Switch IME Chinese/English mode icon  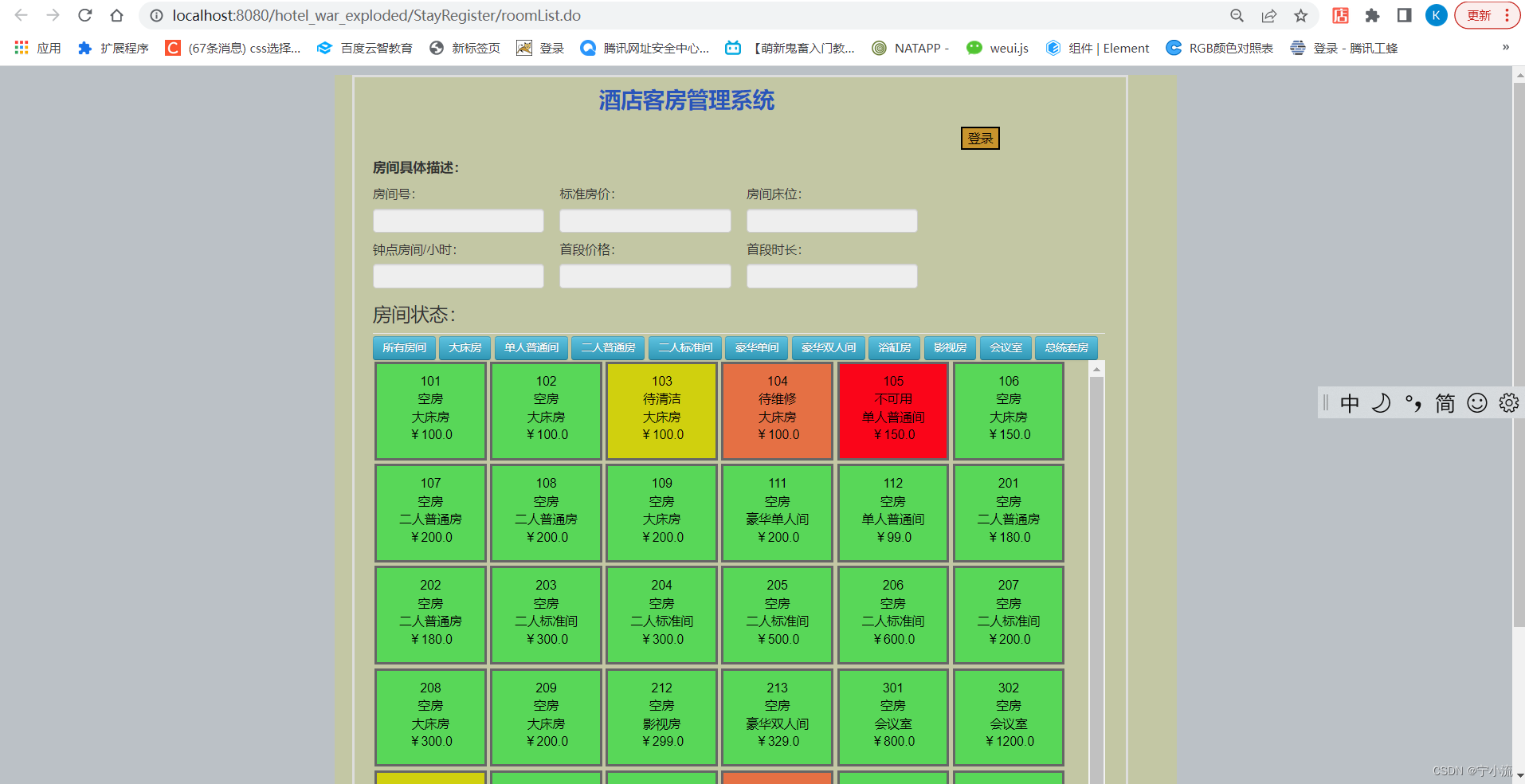tap(1350, 403)
